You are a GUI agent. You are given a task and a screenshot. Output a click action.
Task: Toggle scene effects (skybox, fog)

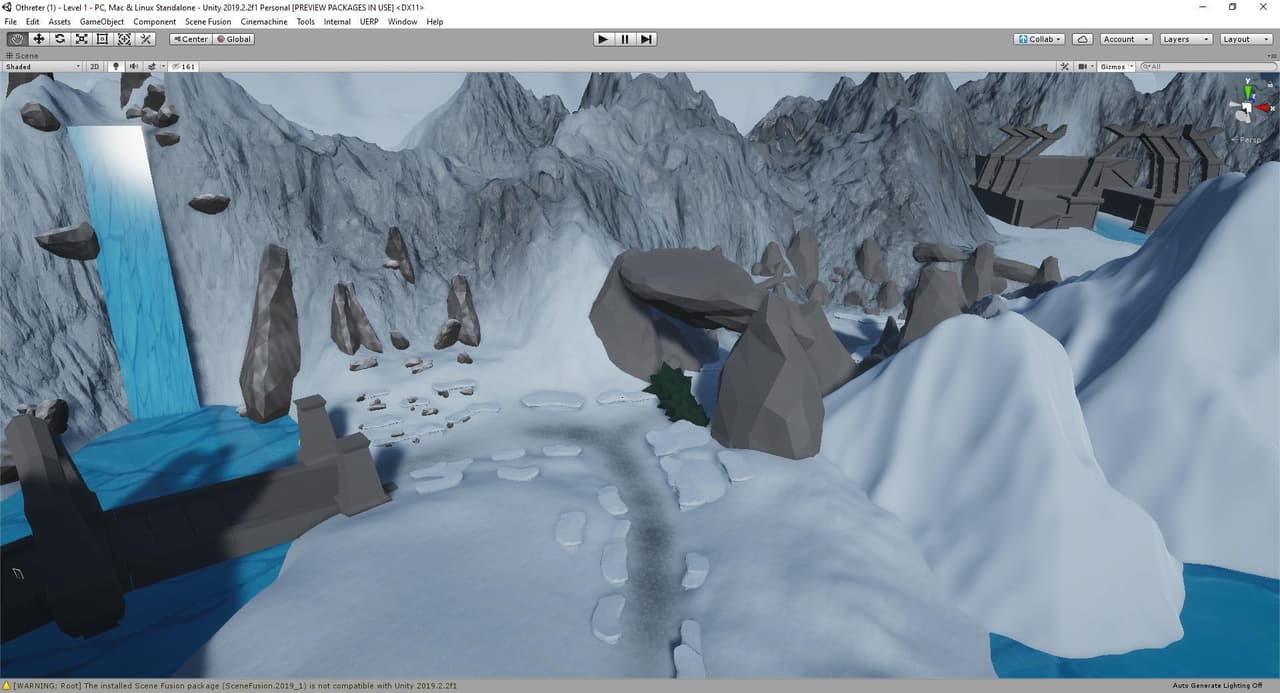tap(152, 67)
